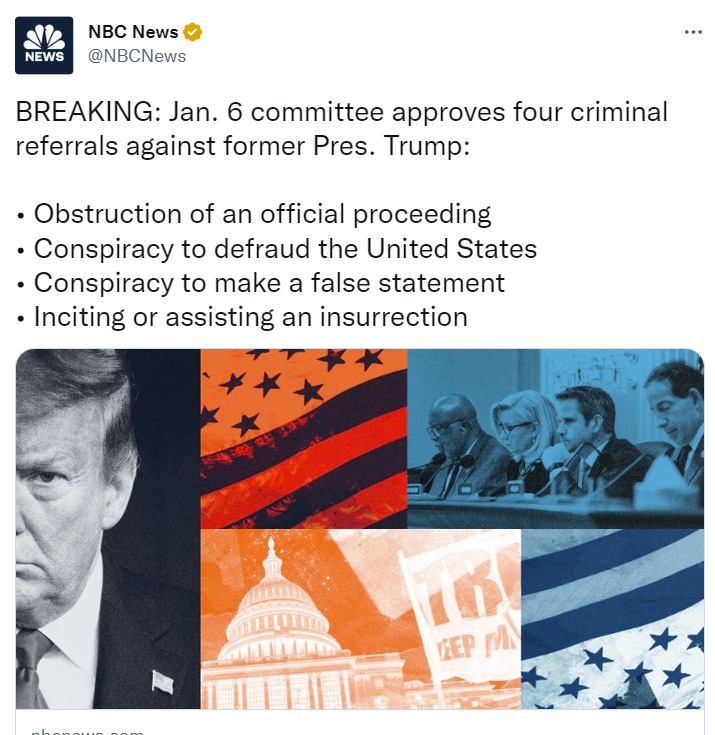Open the black-and-white Trump portrait panel

(108, 528)
